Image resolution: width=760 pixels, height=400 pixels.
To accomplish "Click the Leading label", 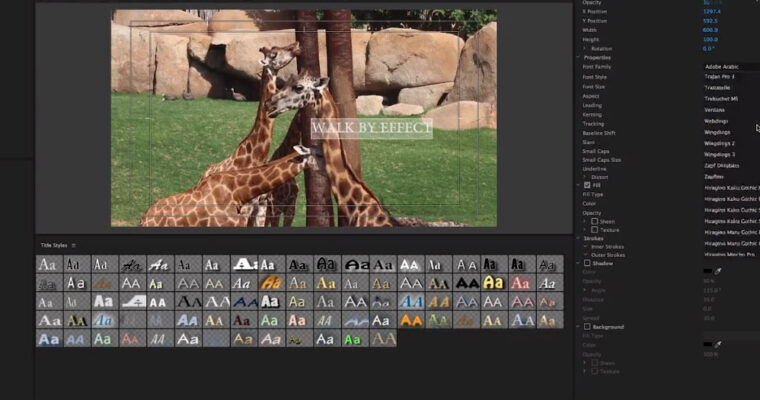I will 592,105.
